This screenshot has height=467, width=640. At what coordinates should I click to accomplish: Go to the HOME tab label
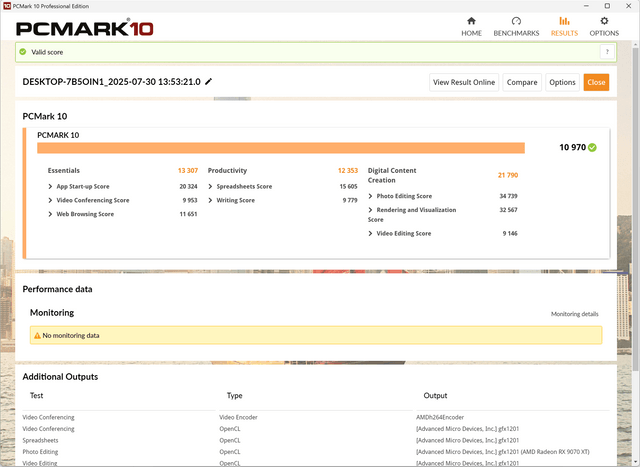point(471,33)
